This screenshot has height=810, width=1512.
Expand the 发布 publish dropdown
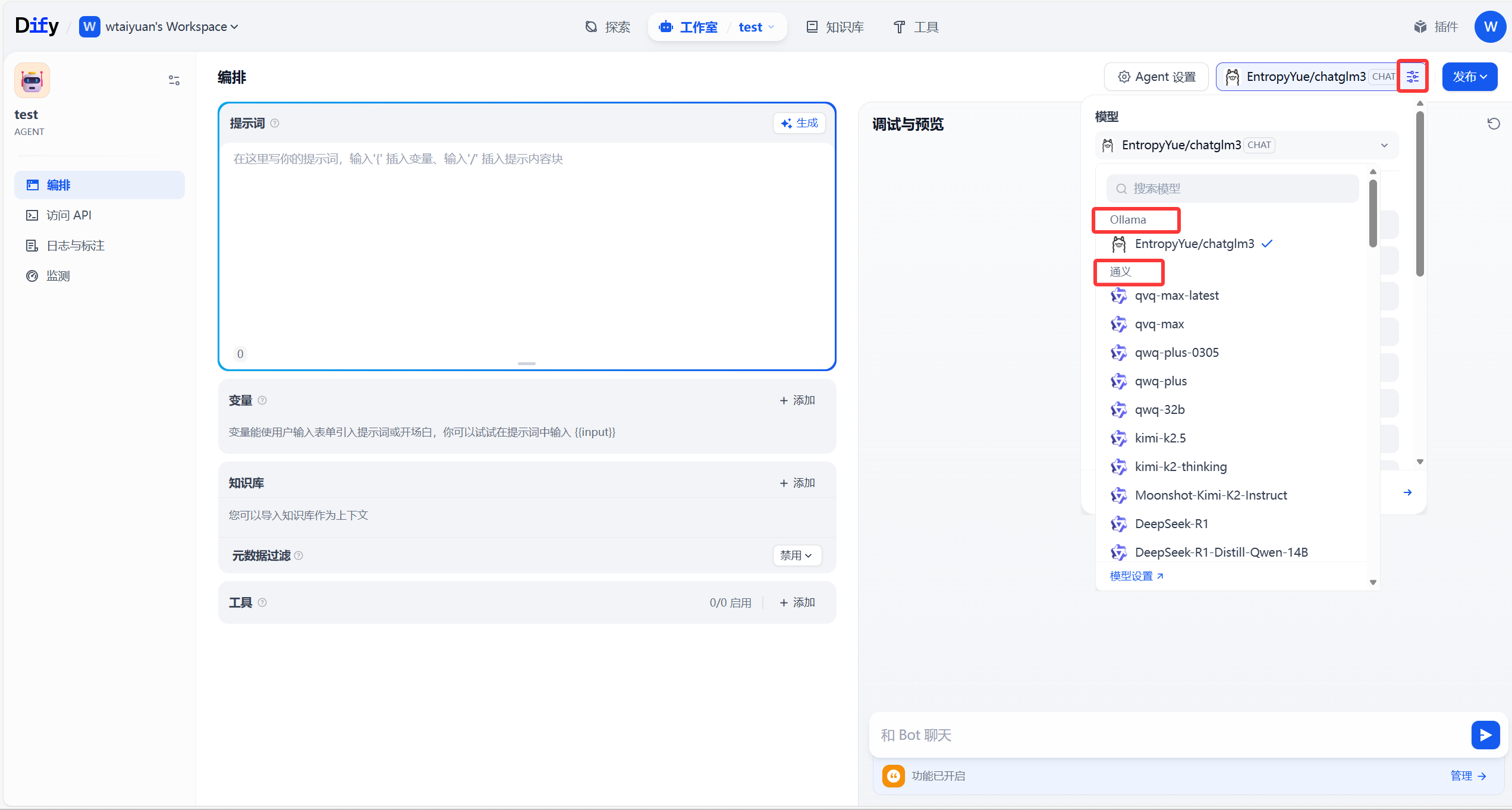[1469, 77]
